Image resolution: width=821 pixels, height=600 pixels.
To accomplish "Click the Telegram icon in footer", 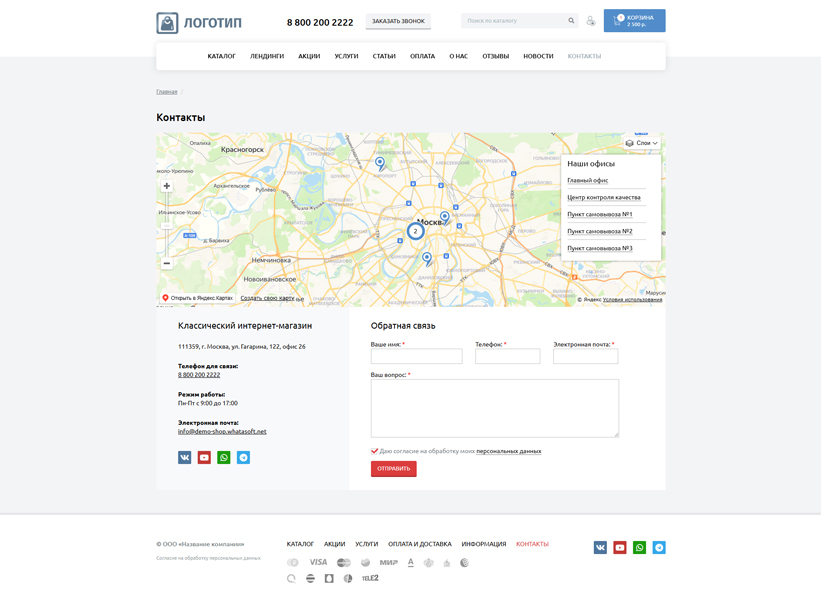I will 659,547.
